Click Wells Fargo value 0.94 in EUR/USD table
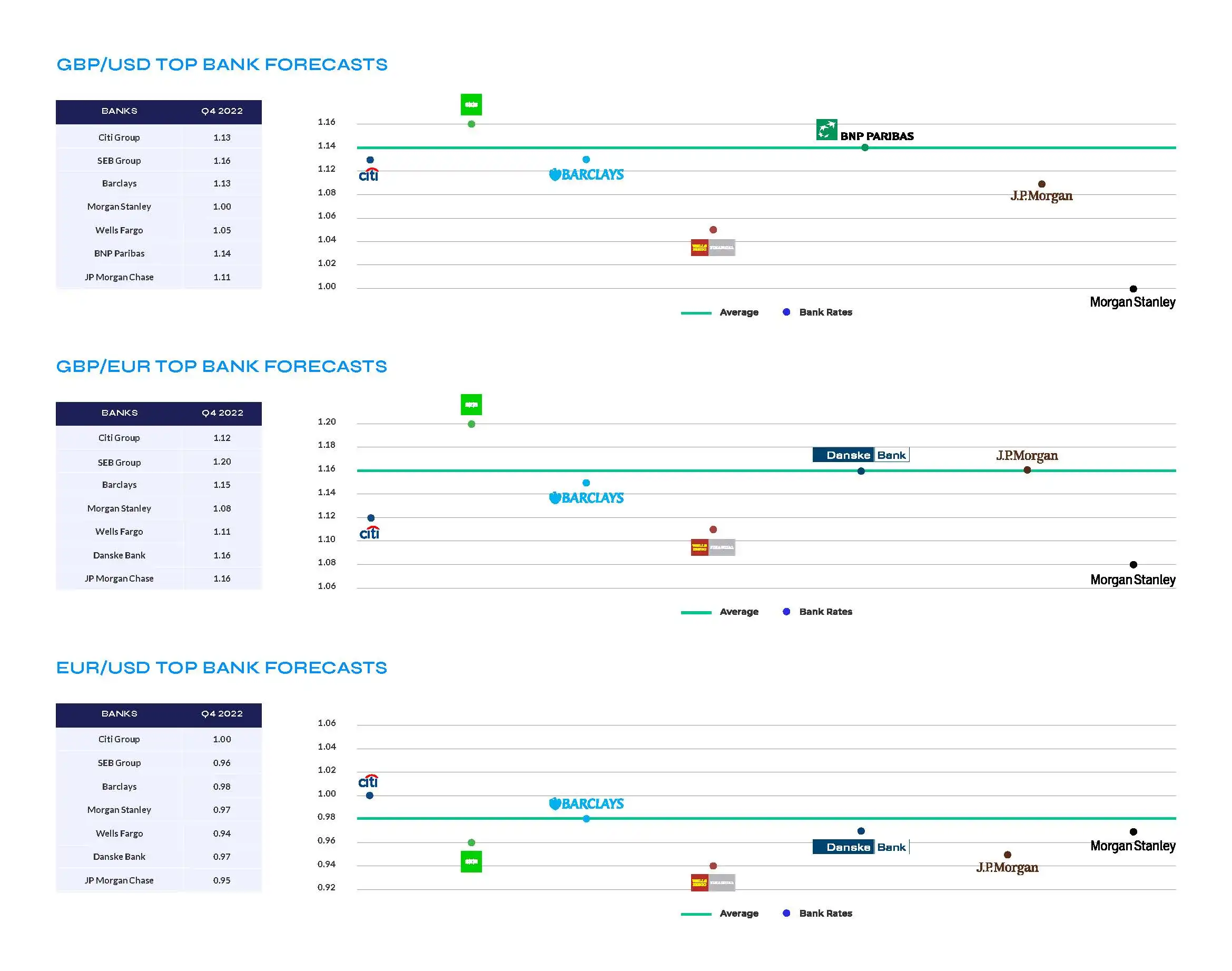The width and height of the screenshot is (1232, 971). 222,833
